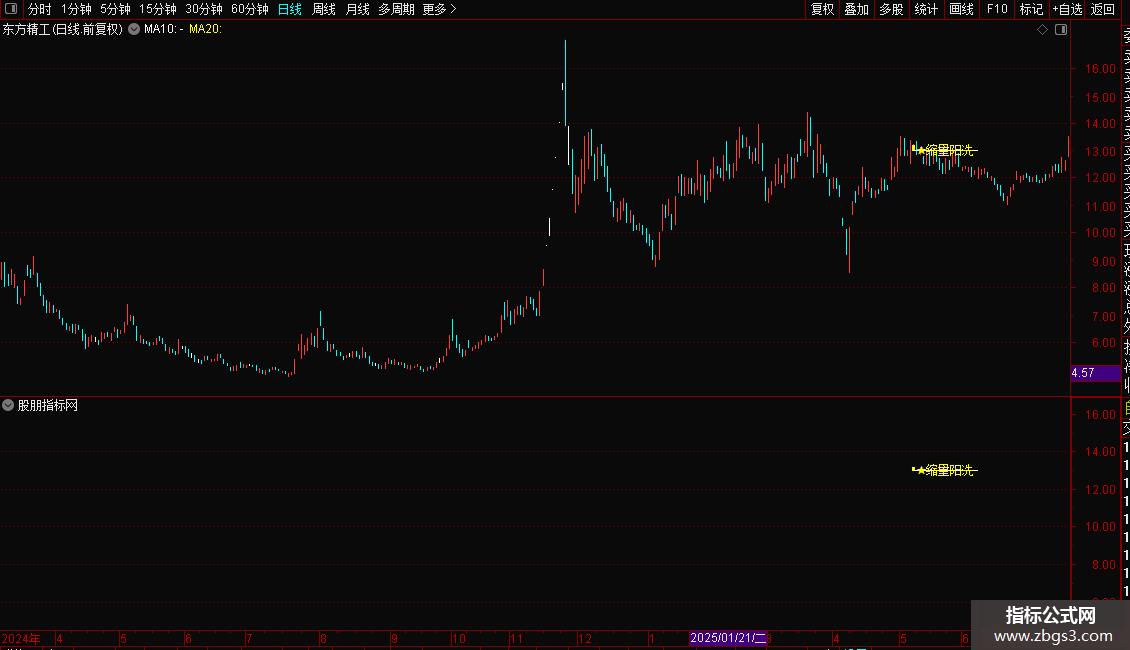
Task: Open the 统计 statistics tool
Action: [x=926, y=9]
